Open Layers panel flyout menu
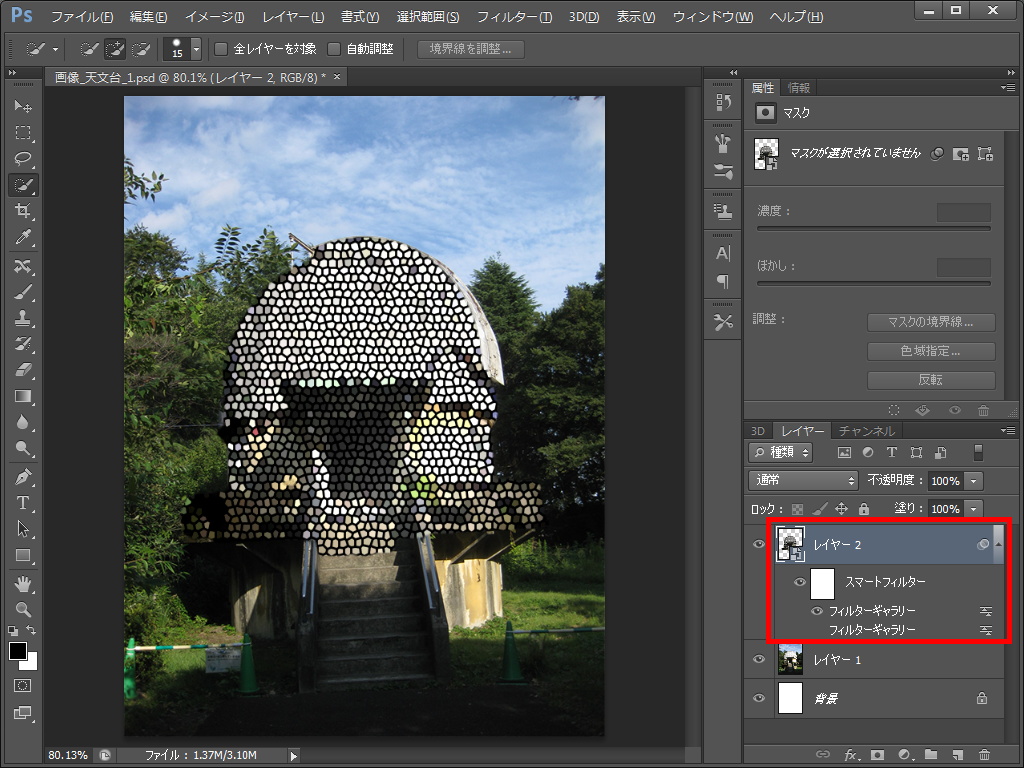This screenshot has height=768, width=1024. [1009, 430]
